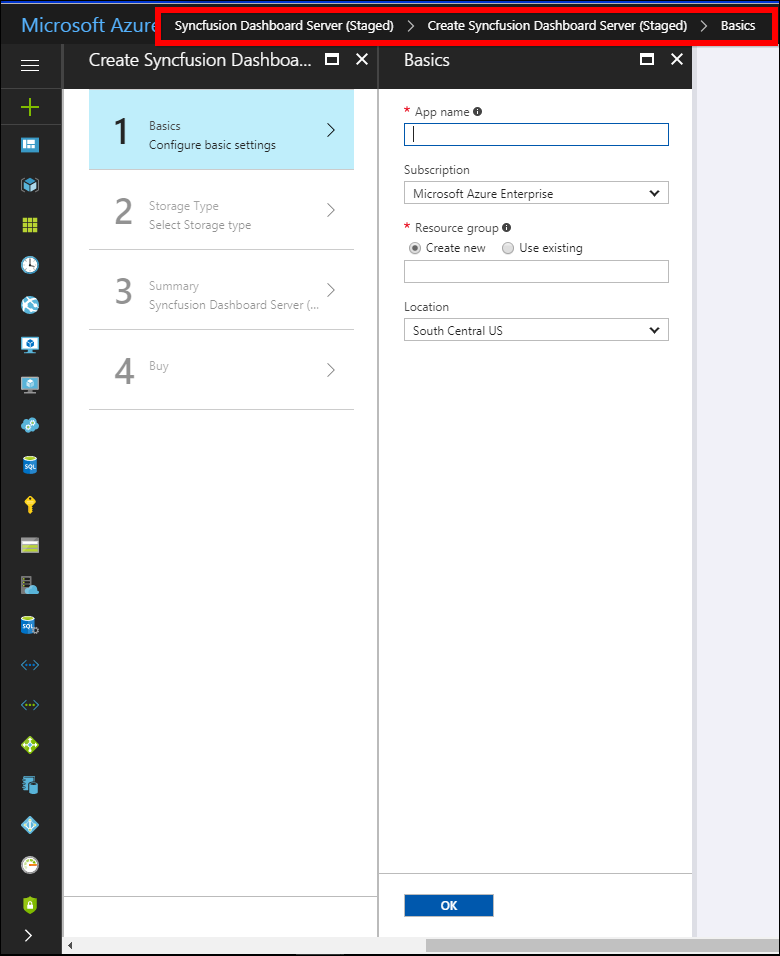Click the App name input field
This screenshot has width=780, height=956.
click(x=536, y=135)
